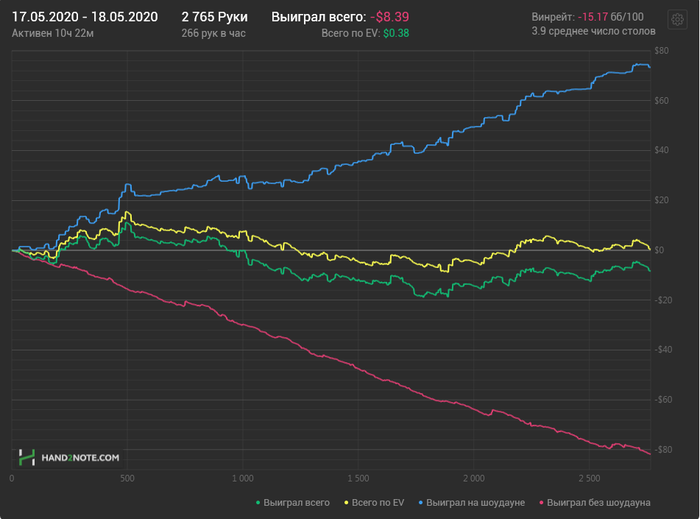Click the winrate value -15.17
The height and width of the screenshot is (519, 700).
(x=593, y=17)
